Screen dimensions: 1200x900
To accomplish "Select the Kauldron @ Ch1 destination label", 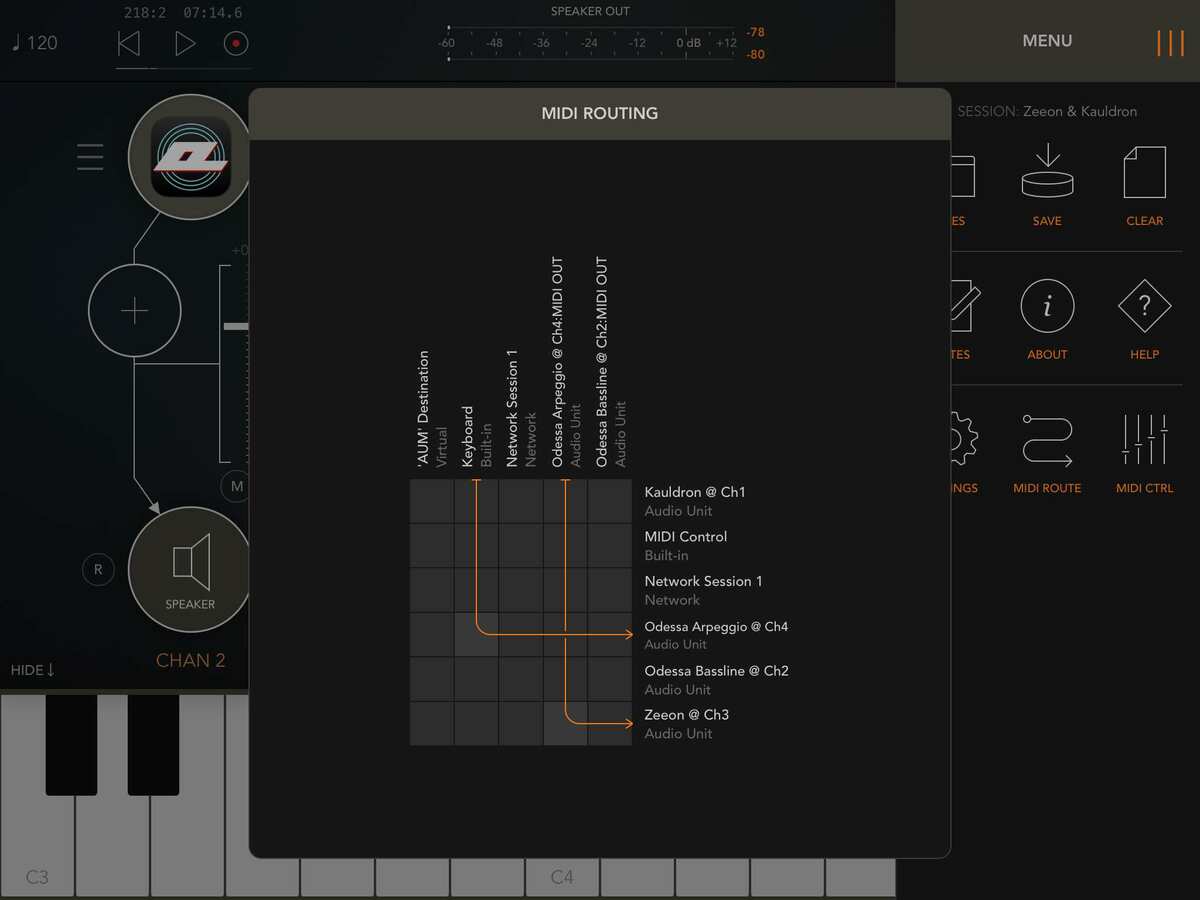I will point(695,492).
